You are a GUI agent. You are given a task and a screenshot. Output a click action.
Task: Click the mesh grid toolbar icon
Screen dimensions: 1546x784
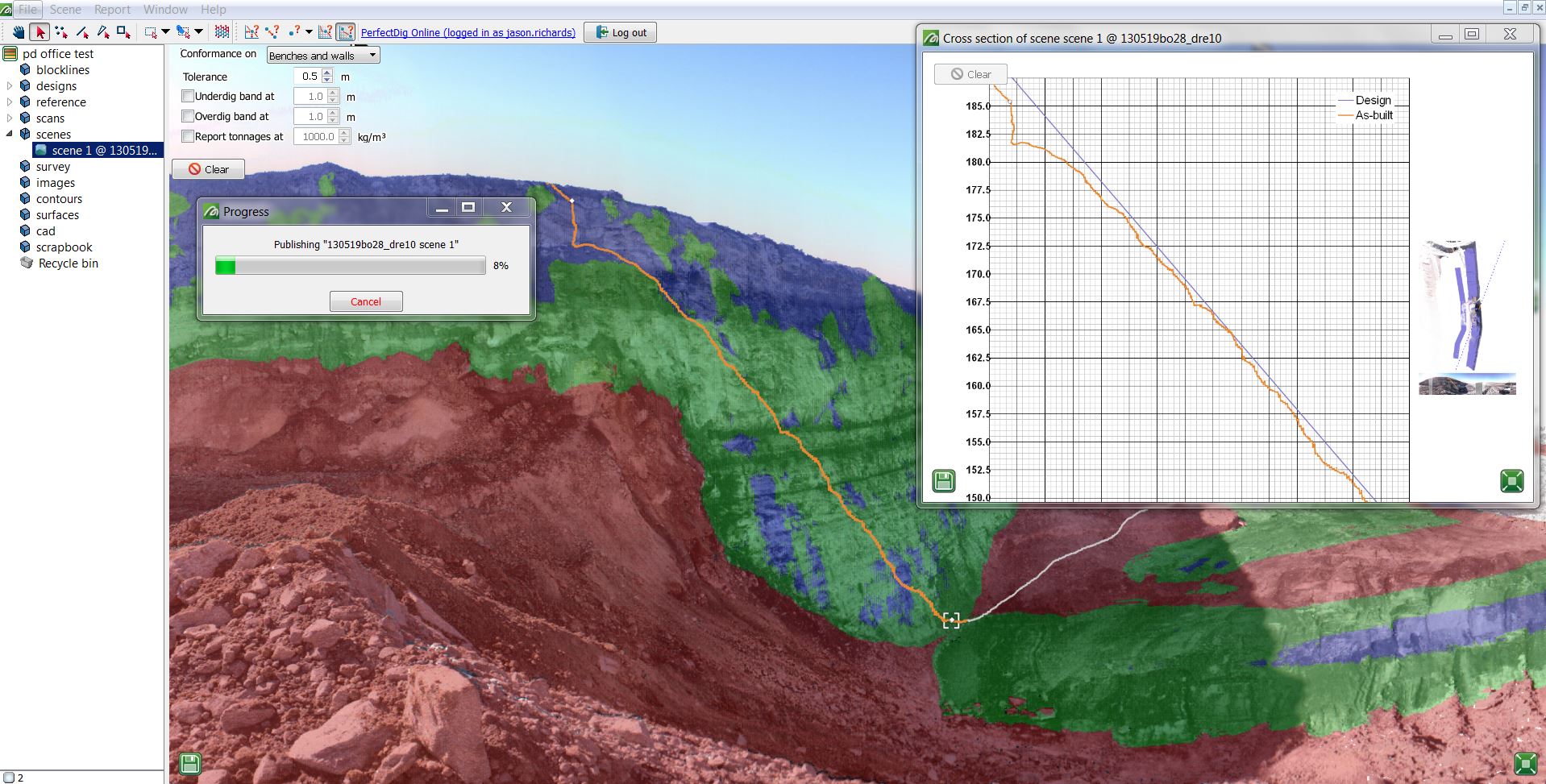pos(221,32)
